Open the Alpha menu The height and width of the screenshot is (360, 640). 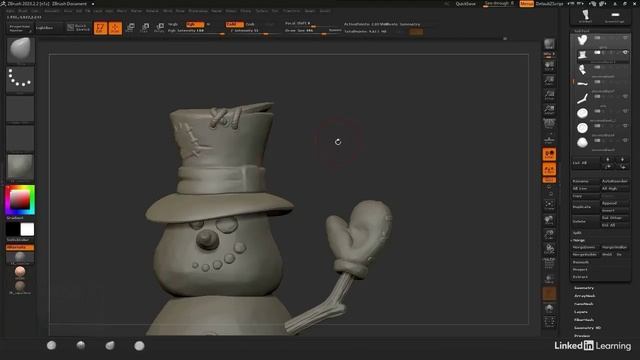pos(11,11)
